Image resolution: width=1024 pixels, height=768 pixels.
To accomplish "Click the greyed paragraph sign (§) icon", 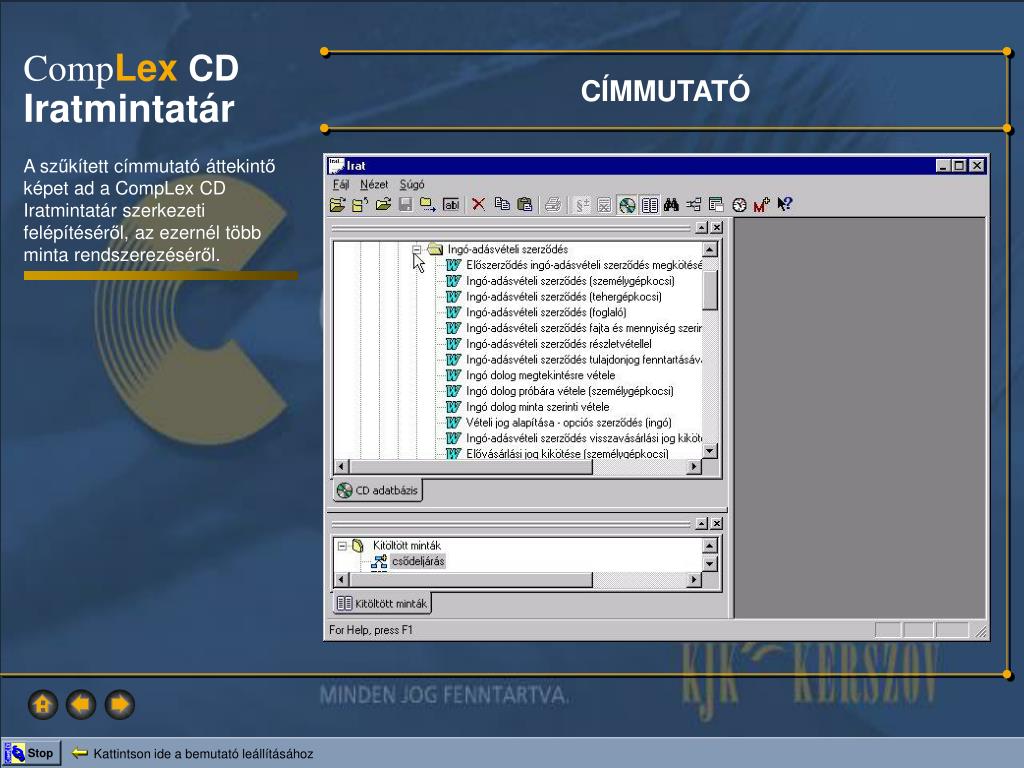I will [581, 205].
